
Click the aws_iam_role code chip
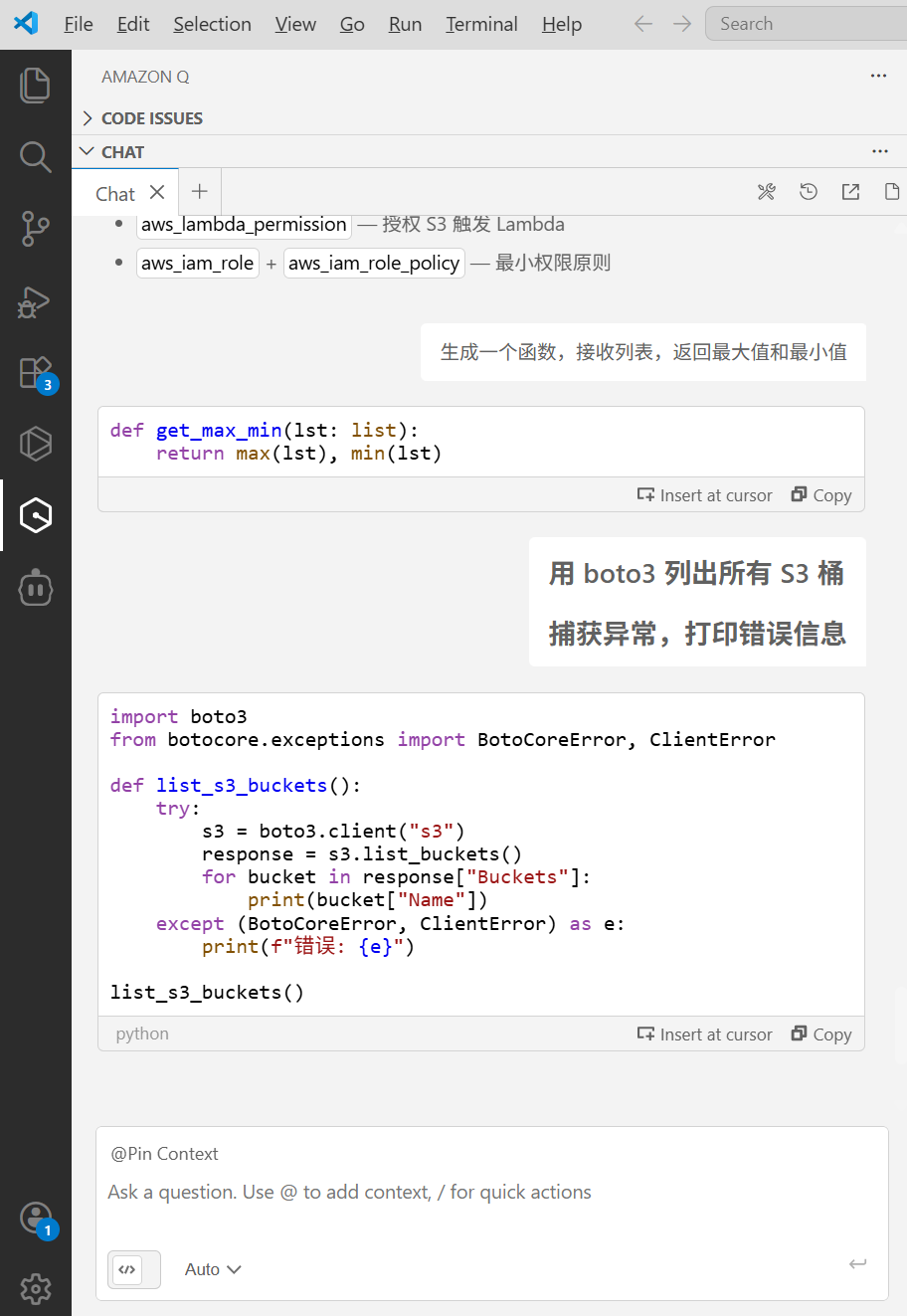pyautogui.click(x=197, y=264)
